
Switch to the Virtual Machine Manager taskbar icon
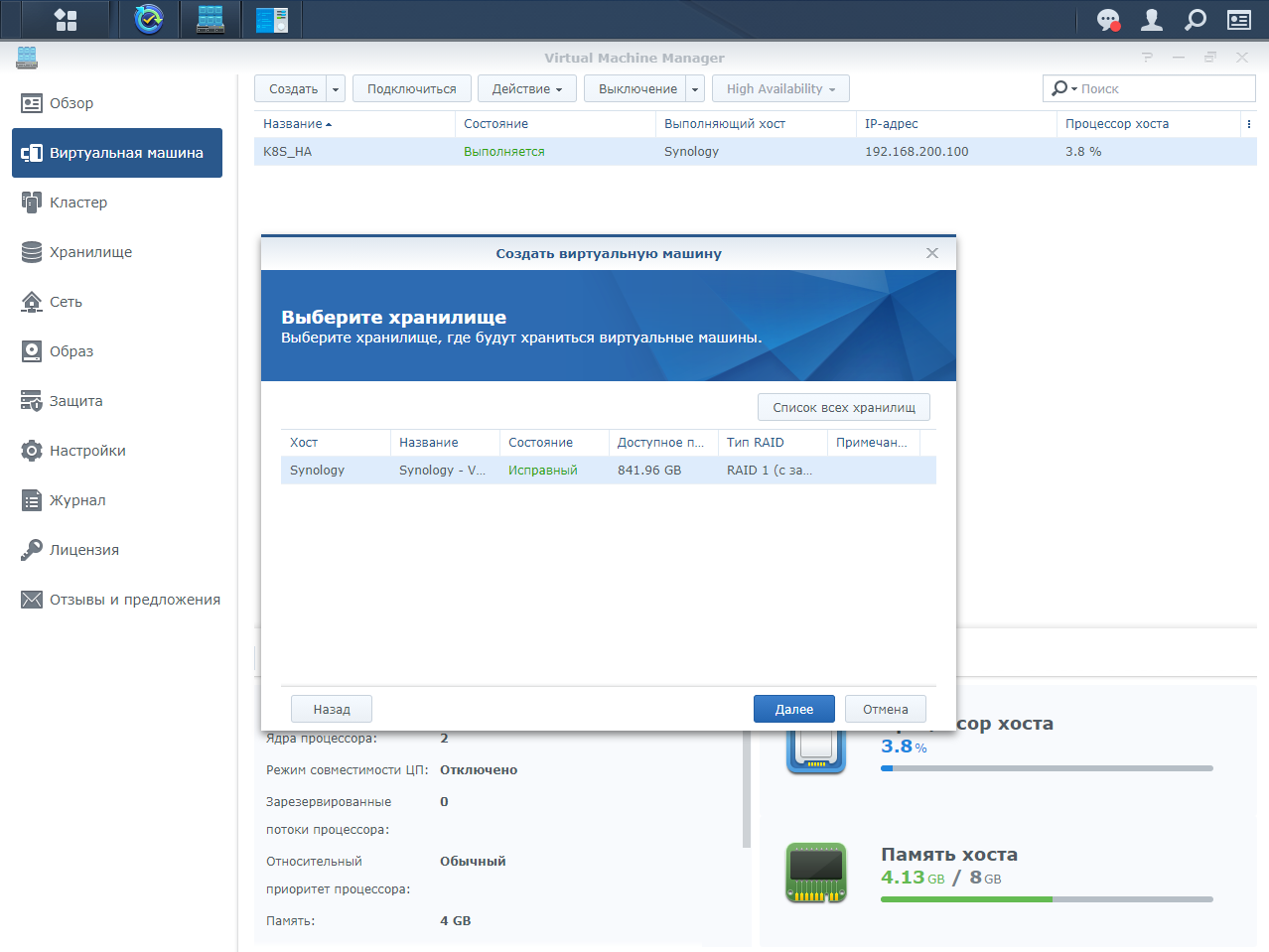[x=211, y=19]
